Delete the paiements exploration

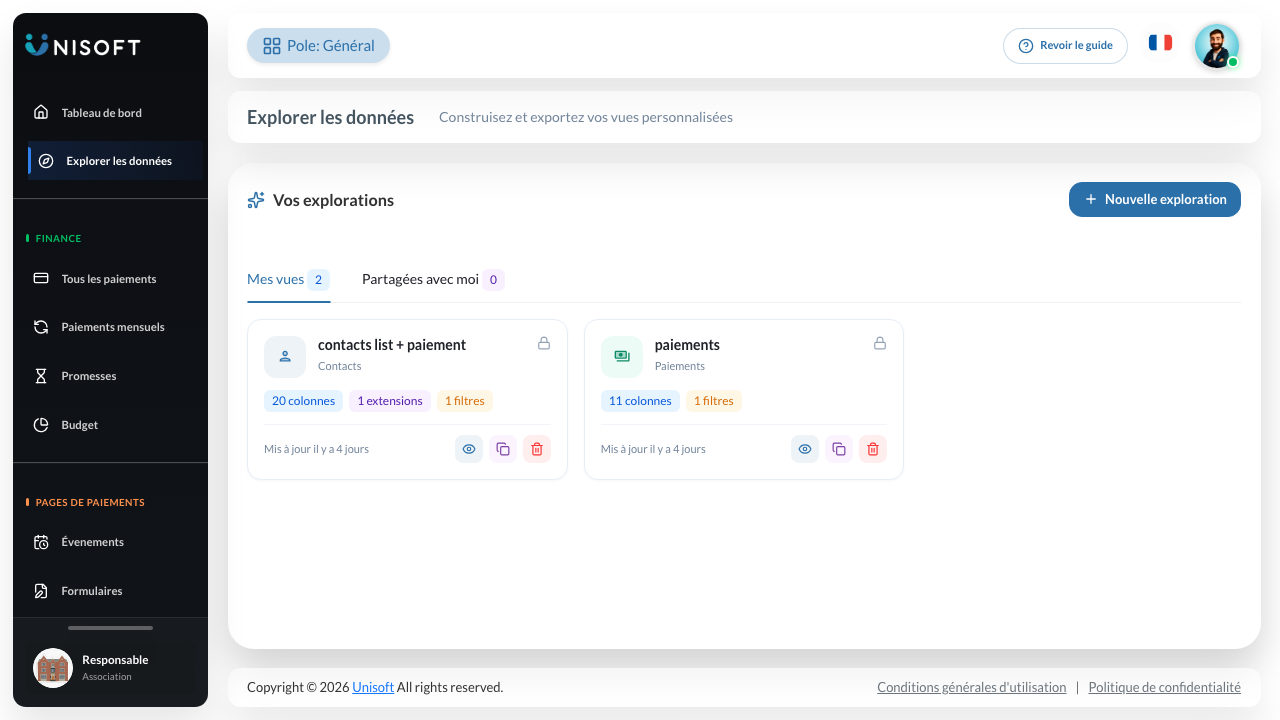[x=873, y=449]
